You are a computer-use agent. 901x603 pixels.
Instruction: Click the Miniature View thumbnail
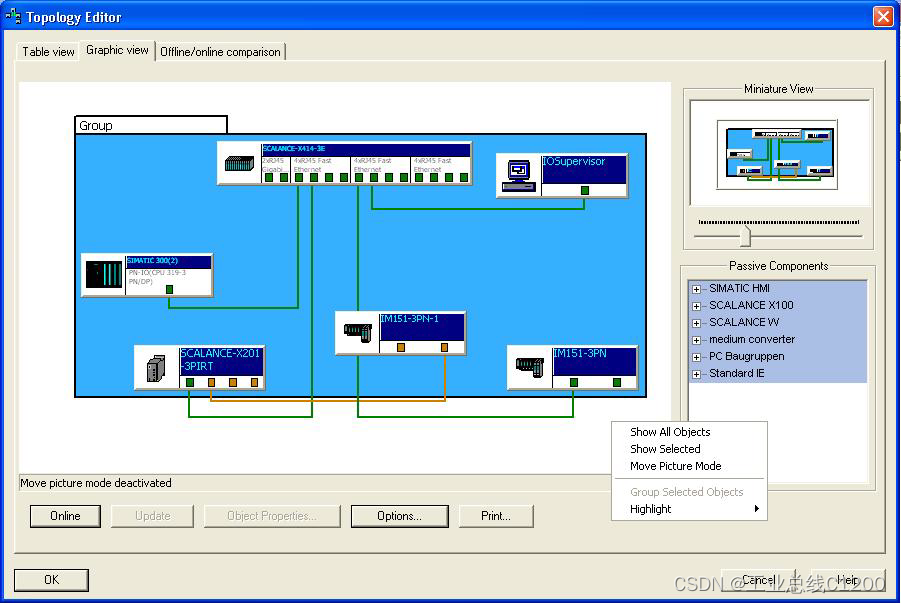point(777,154)
